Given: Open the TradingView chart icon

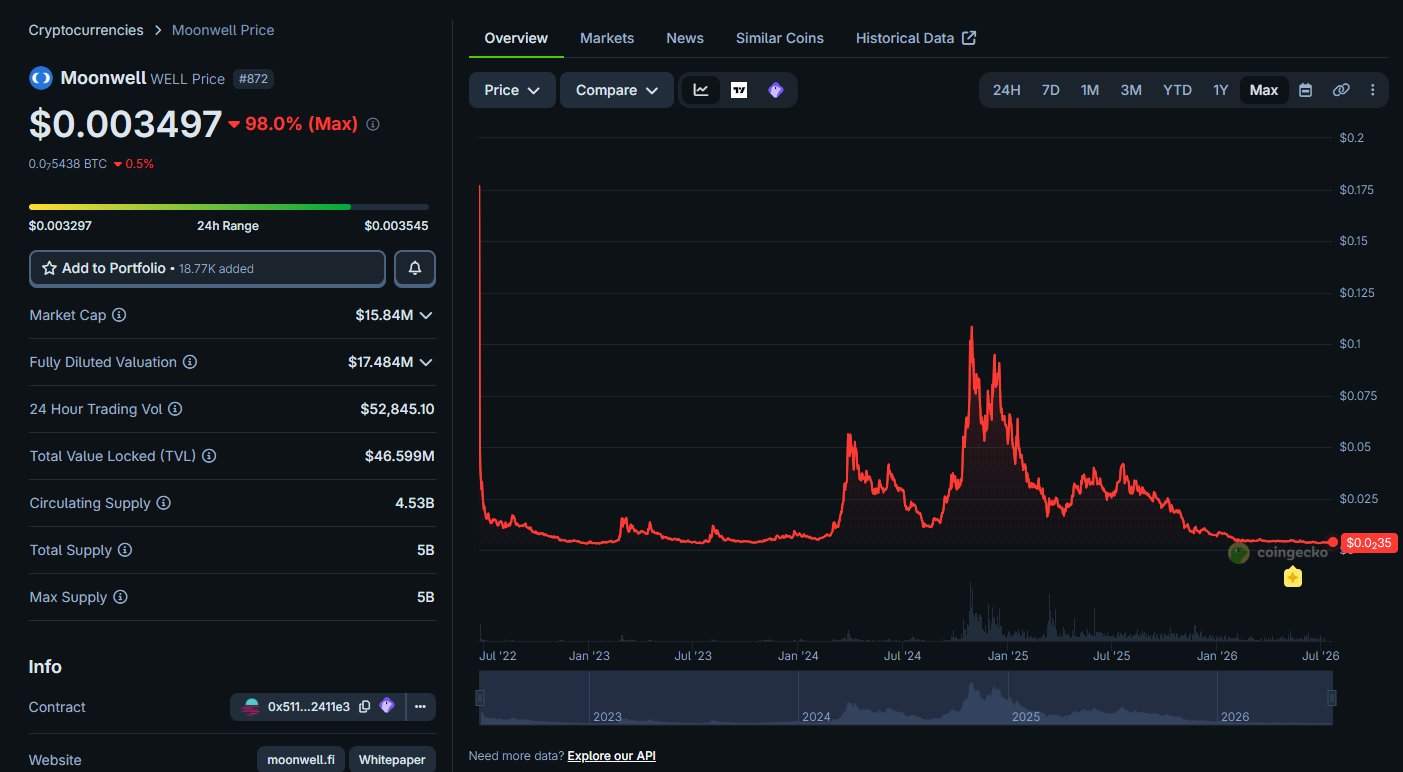Looking at the screenshot, I should pyautogui.click(x=739, y=90).
